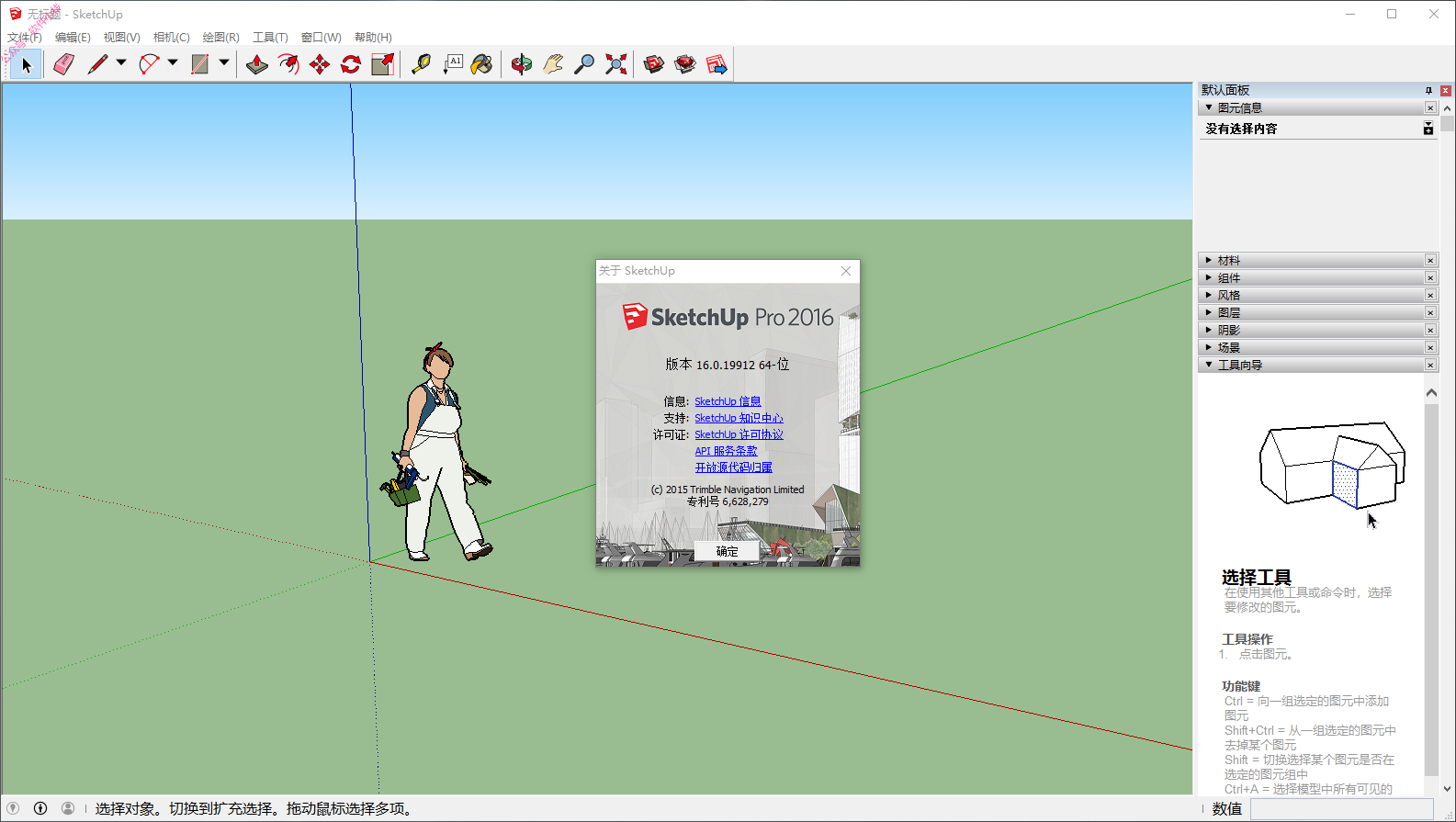This screenshot has height=822, width=1456.
Task: Expand the 场景 panel
Action: tap(1209, 347)
